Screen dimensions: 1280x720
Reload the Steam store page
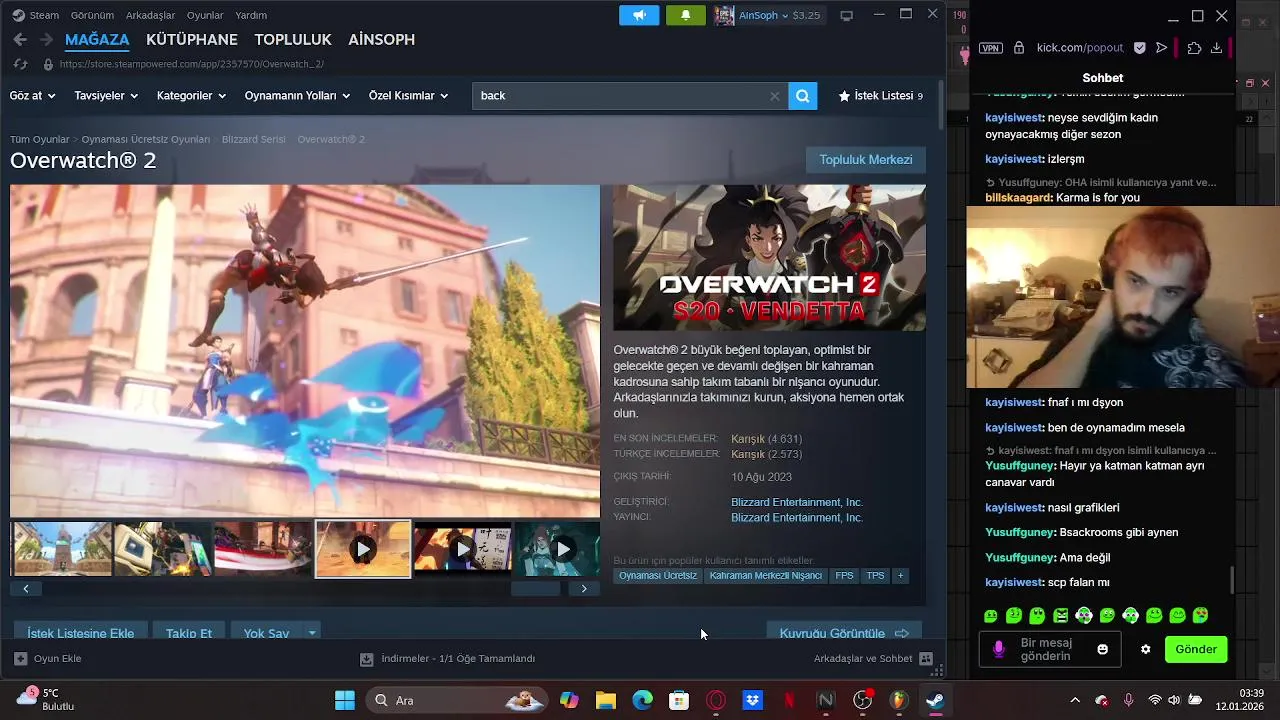[x=20, y=64]
